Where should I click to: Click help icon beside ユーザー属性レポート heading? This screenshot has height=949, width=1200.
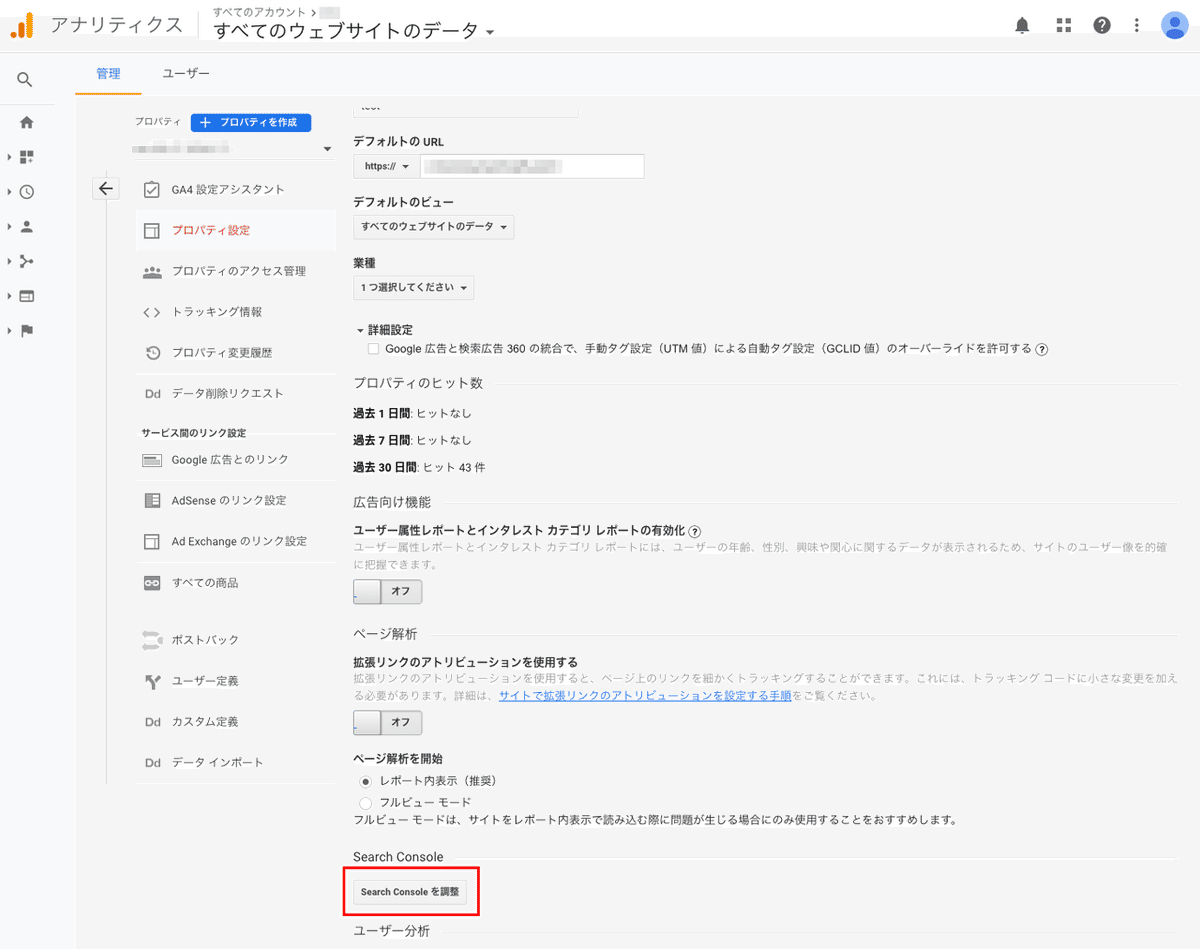[x=695, y=531]
